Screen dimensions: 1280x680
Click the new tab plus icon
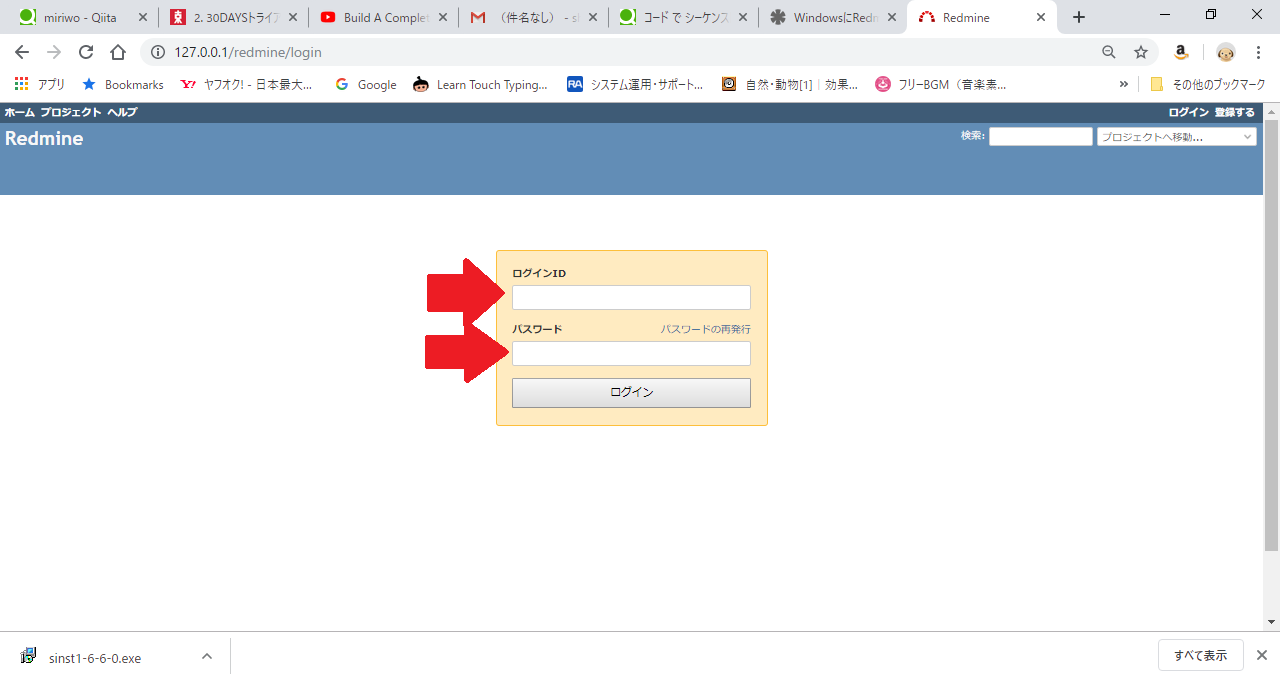tap(1078, 16)
